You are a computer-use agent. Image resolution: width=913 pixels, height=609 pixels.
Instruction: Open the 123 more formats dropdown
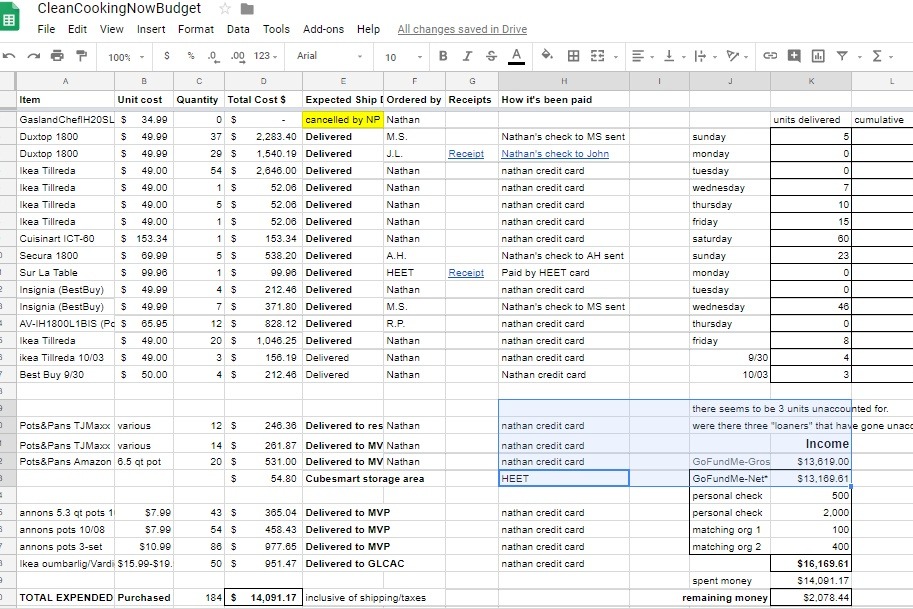pyautogui.click(x=266, y=56)
